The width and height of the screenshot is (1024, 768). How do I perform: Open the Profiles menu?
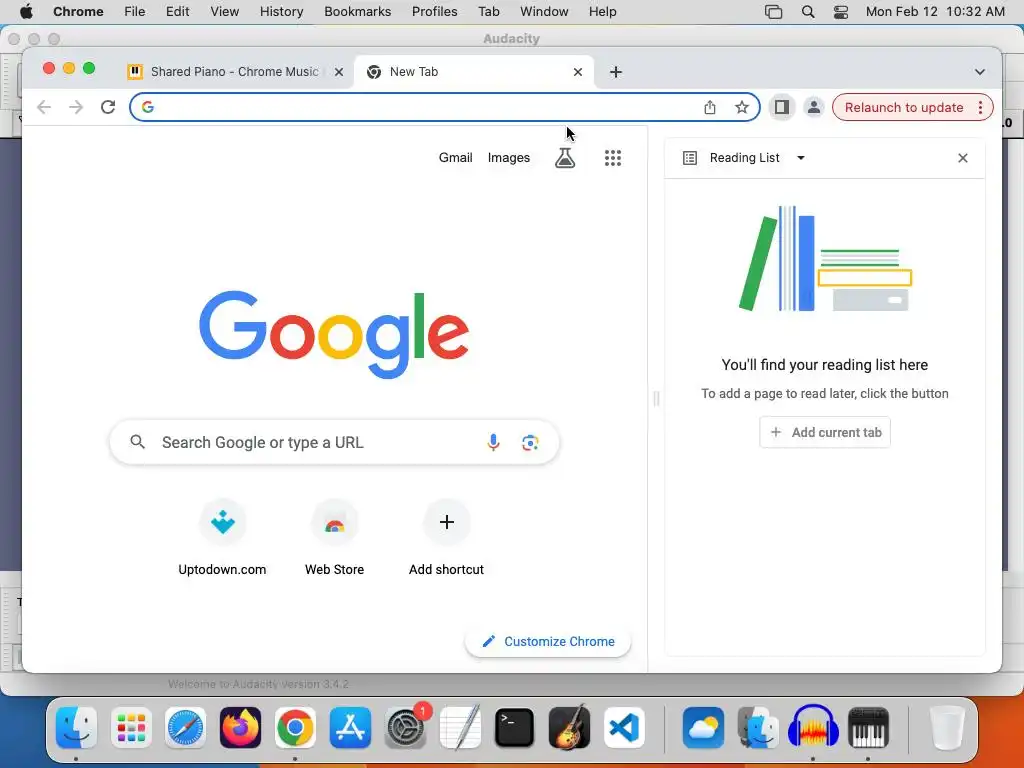(x=434, y=12)
